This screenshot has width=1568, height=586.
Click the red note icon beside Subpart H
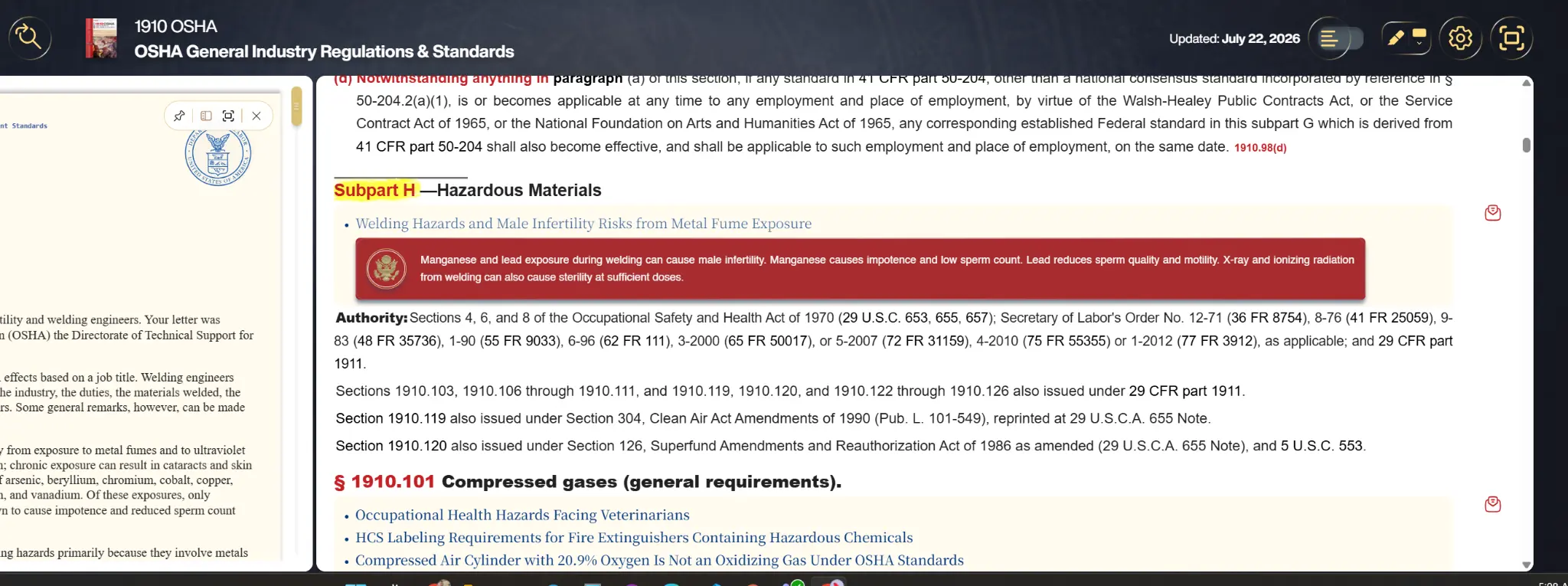[1493, 213]
